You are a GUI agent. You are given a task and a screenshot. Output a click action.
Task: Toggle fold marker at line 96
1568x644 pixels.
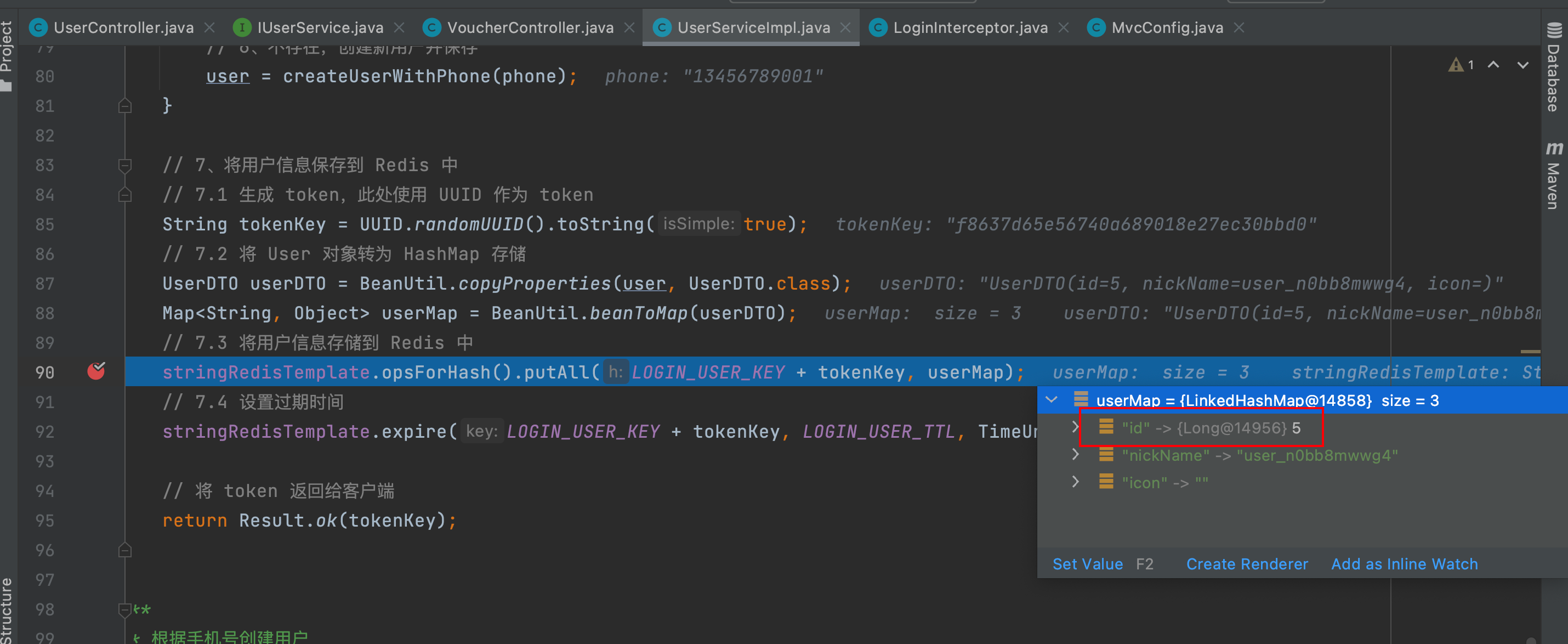(125, 551)
